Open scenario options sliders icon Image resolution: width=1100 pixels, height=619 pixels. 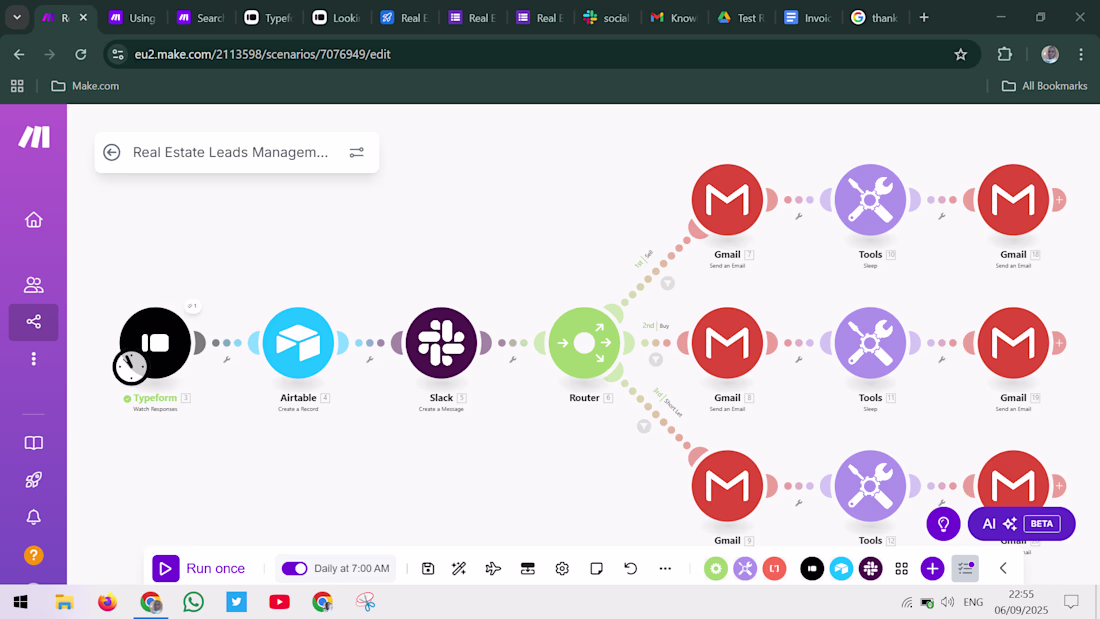pyautogui.click(x=356, y=152)
